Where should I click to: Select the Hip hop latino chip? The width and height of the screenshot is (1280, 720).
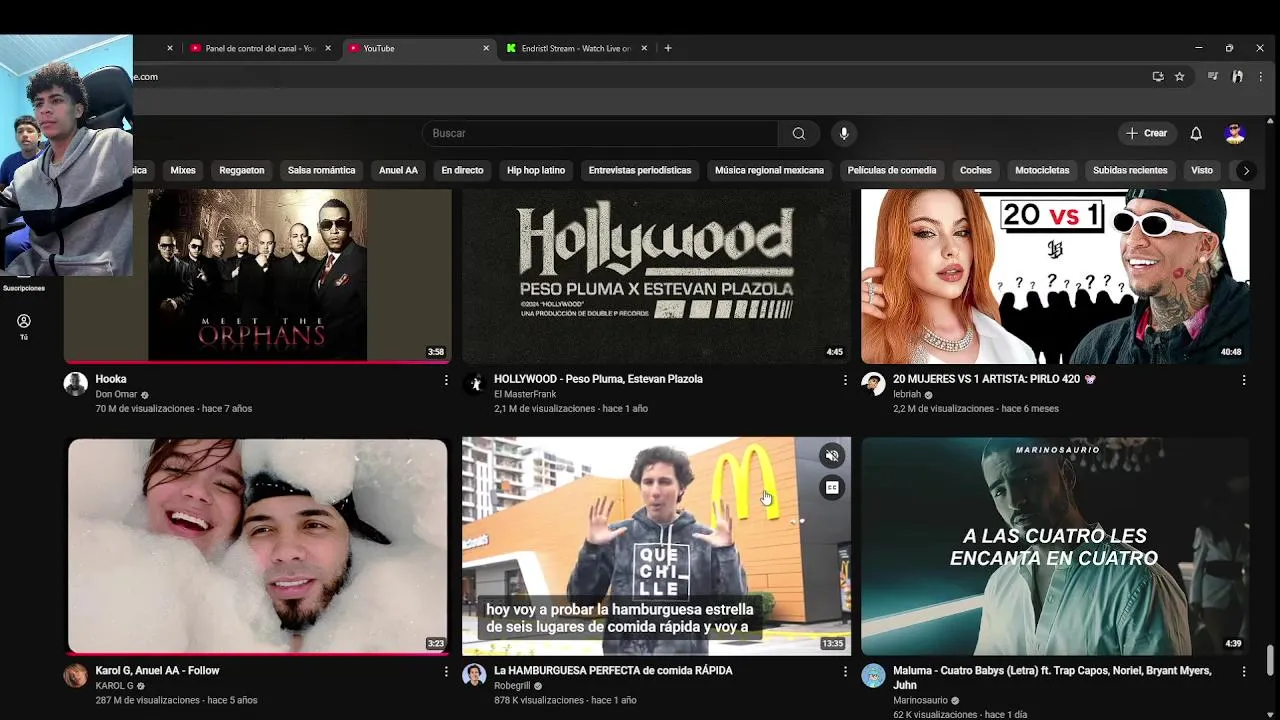coord(536,170)
